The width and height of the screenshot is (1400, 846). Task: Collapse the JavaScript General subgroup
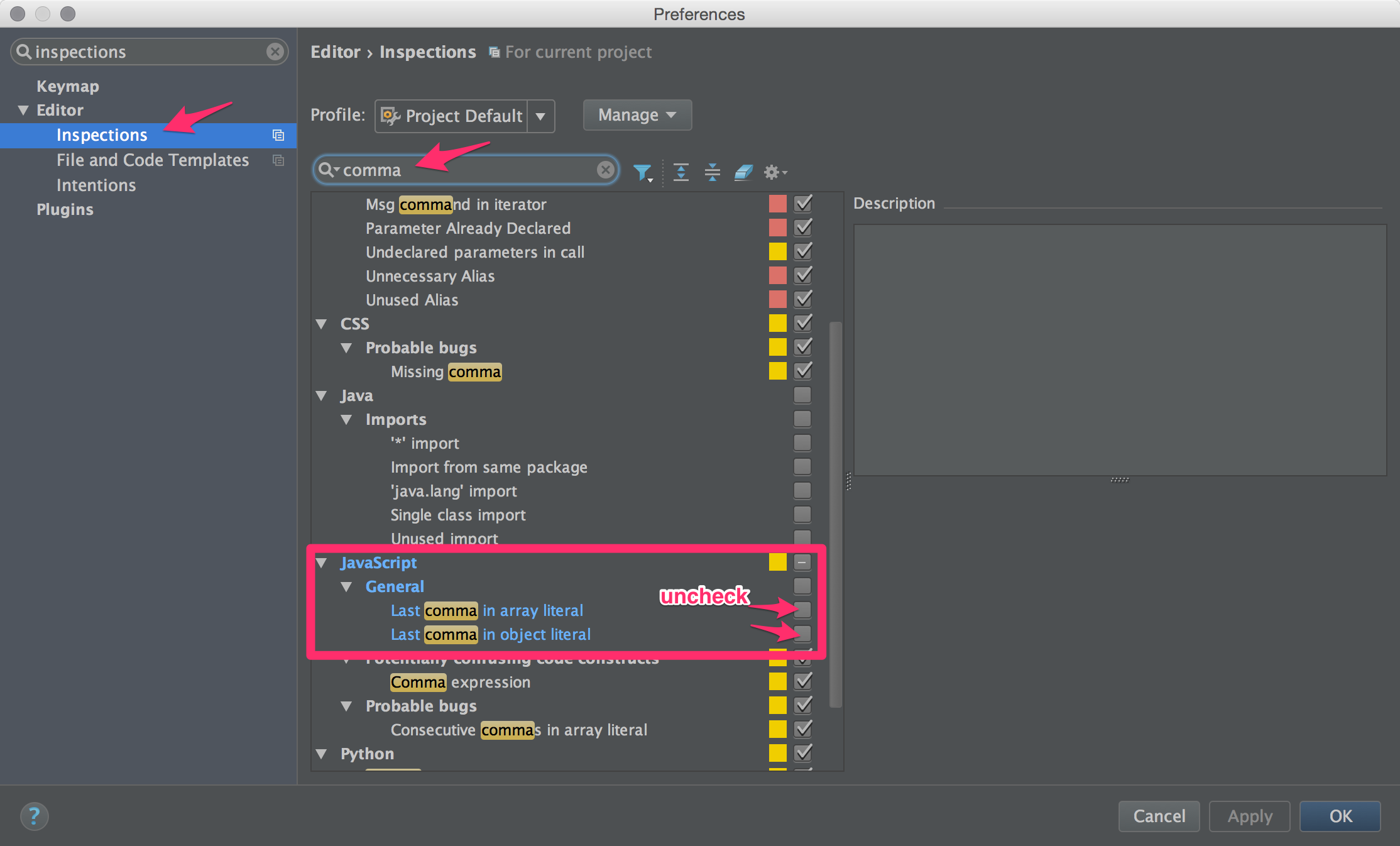[x=346, y=587]
